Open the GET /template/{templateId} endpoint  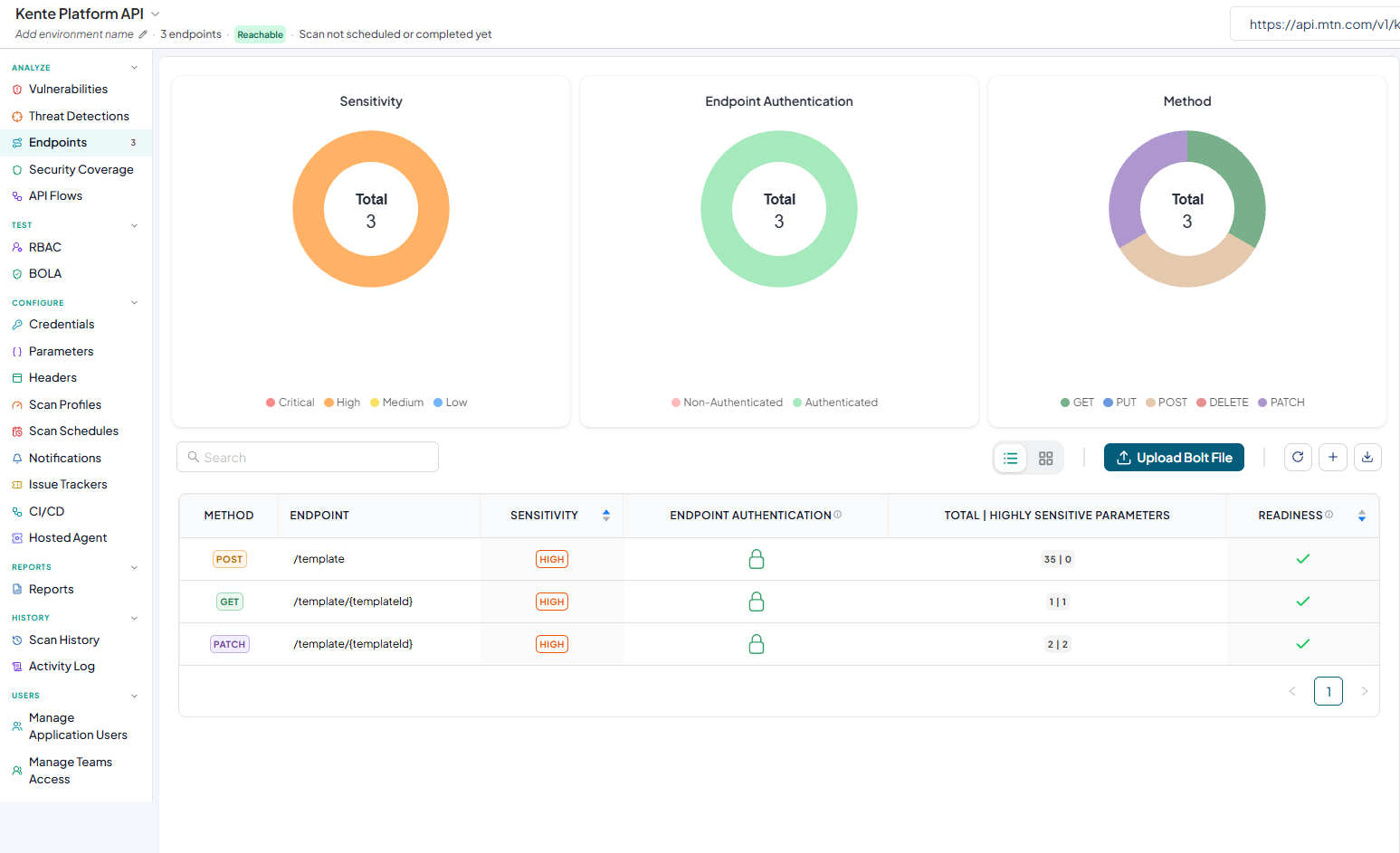[x=353, y=602]
